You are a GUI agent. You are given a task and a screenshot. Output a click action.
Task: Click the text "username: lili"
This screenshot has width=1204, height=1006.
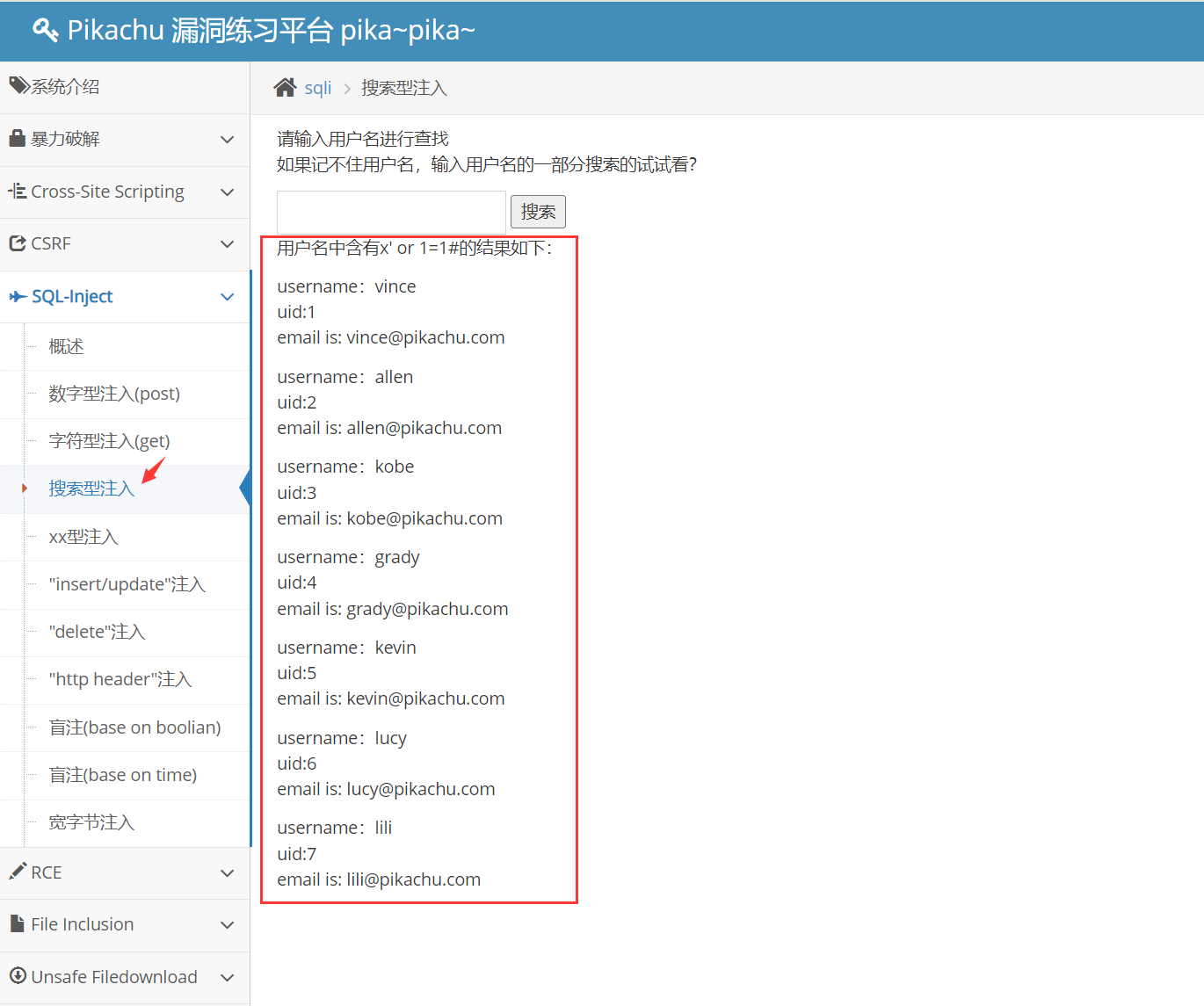[x=335, y=828]
